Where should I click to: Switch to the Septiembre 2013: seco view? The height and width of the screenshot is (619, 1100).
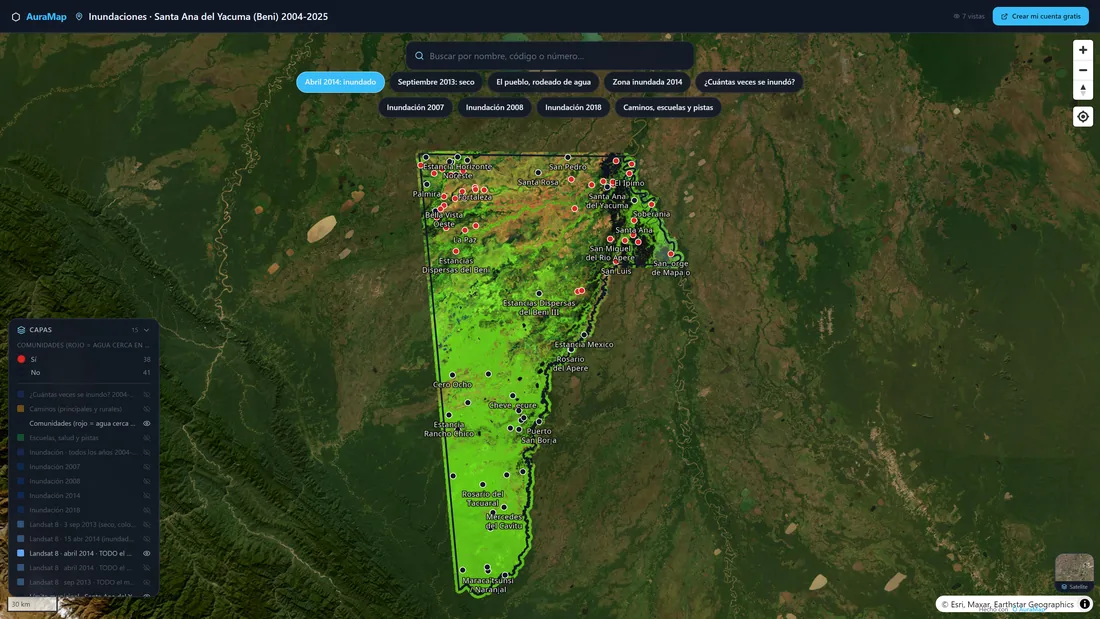click(436, 82)
